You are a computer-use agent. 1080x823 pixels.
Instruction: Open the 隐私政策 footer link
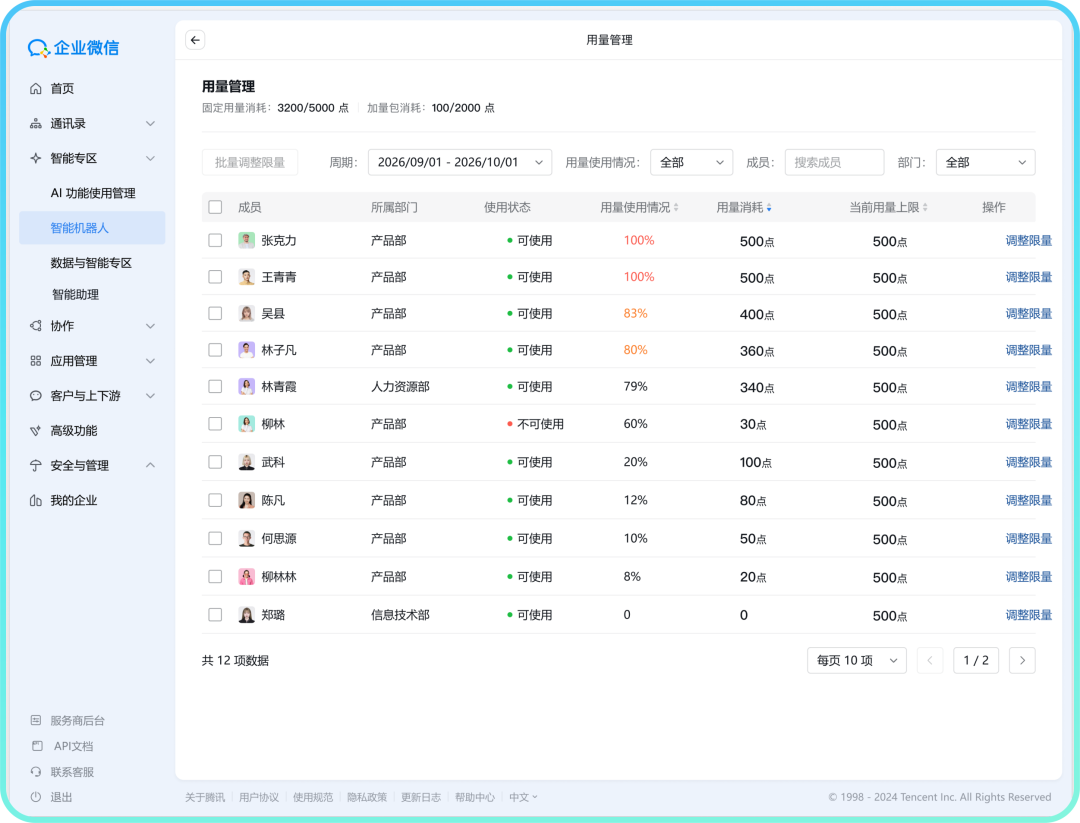coord(366,798)
